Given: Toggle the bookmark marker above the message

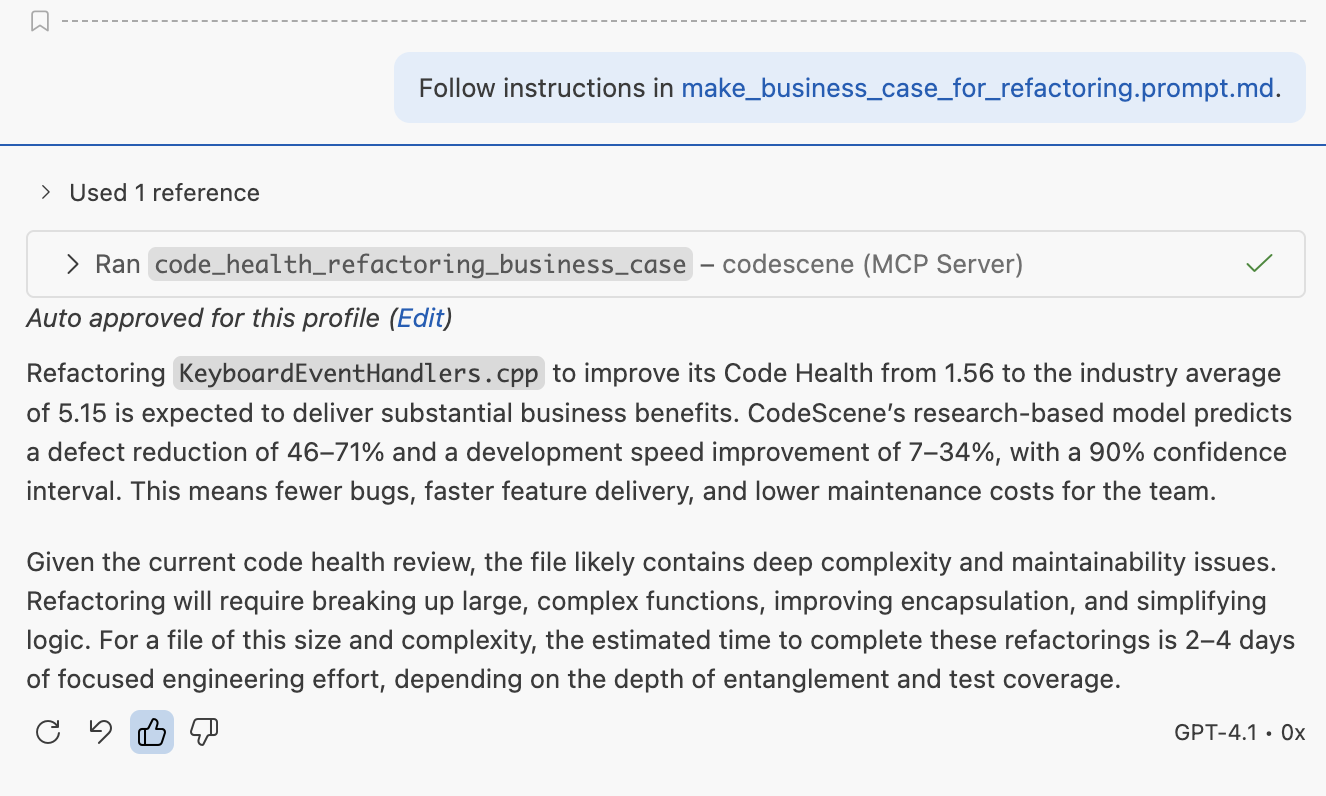Looking at the screenshot, I should click(x=40, y=20).
